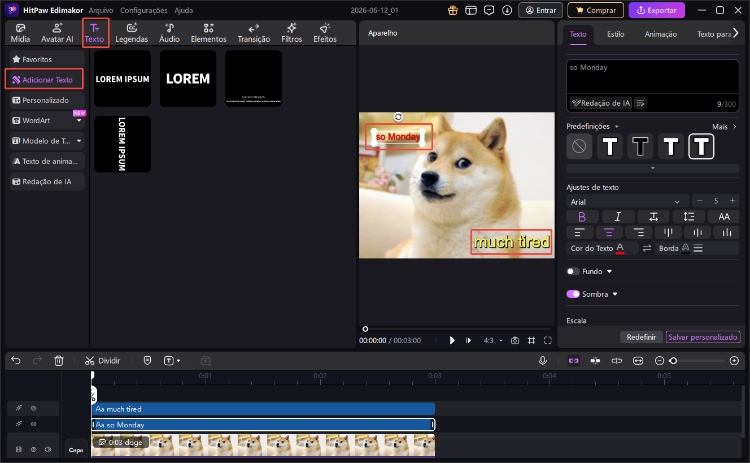750x463 pixels.
Task: Select the LOREM text template thumbnail
Action: pos(188,78)
